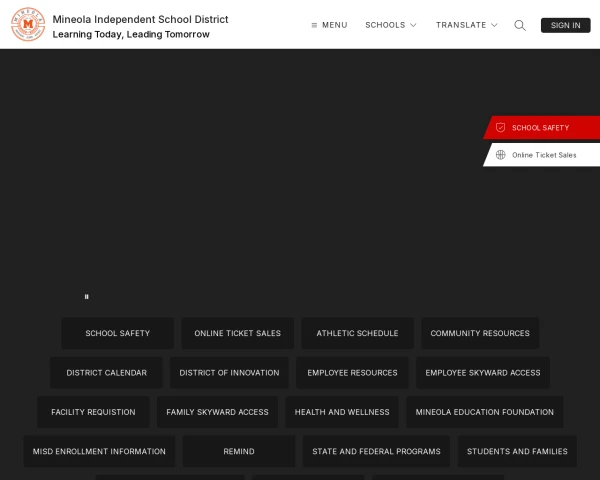The height and width of the screenshot is (480, 600).
Task: Select the DISTRICT OF INNOVATION tile
Action: 229,372
